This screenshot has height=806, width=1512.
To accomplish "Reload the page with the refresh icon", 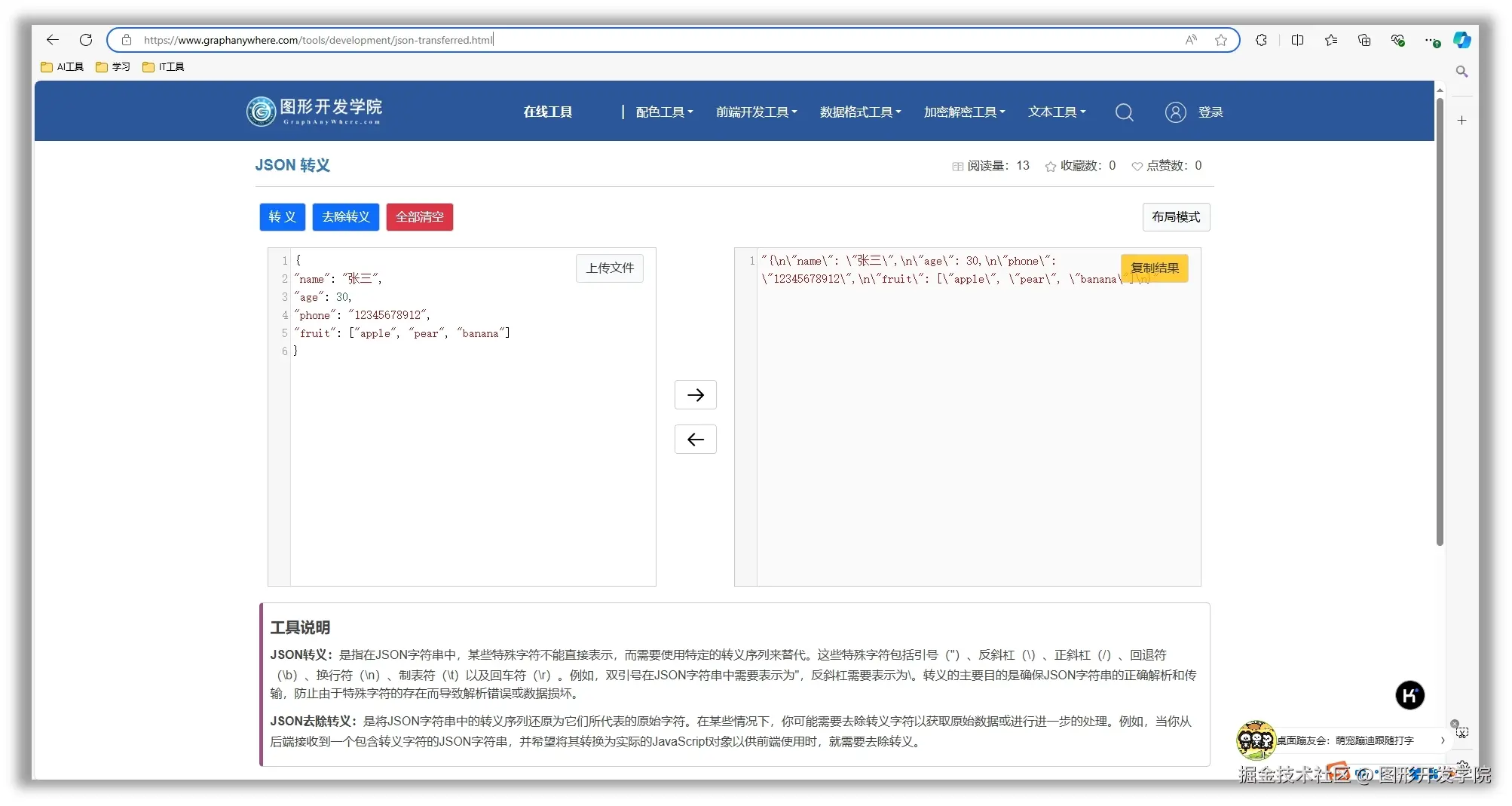I will click(86, 40).
